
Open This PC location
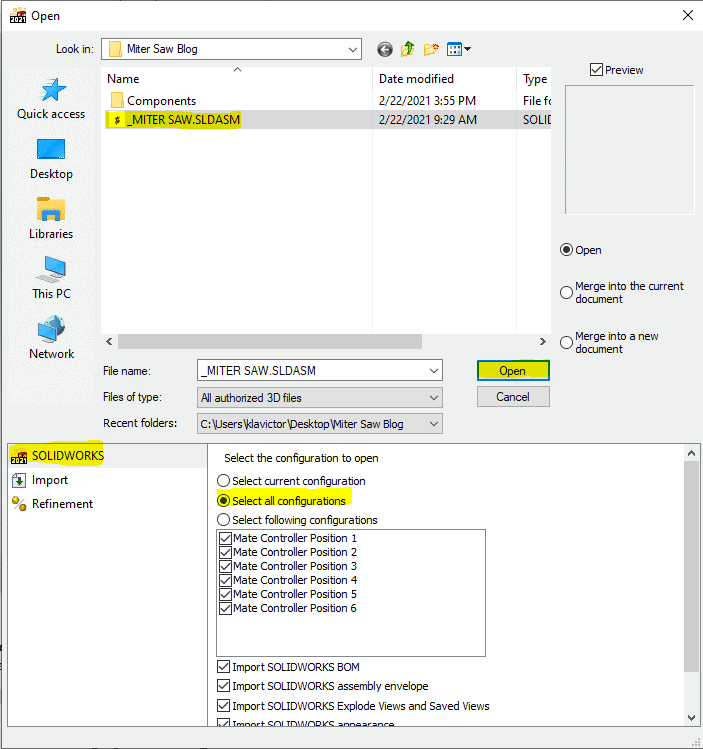click(x=51, y=278)
